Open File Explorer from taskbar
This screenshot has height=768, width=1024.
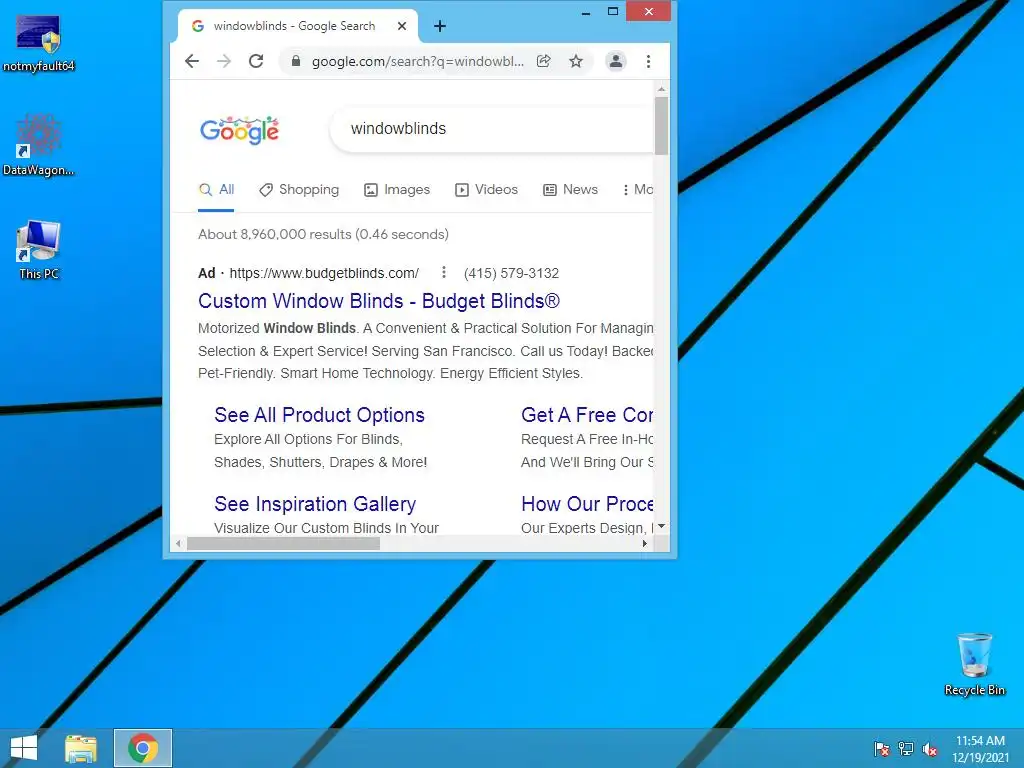tap(81, 748)
